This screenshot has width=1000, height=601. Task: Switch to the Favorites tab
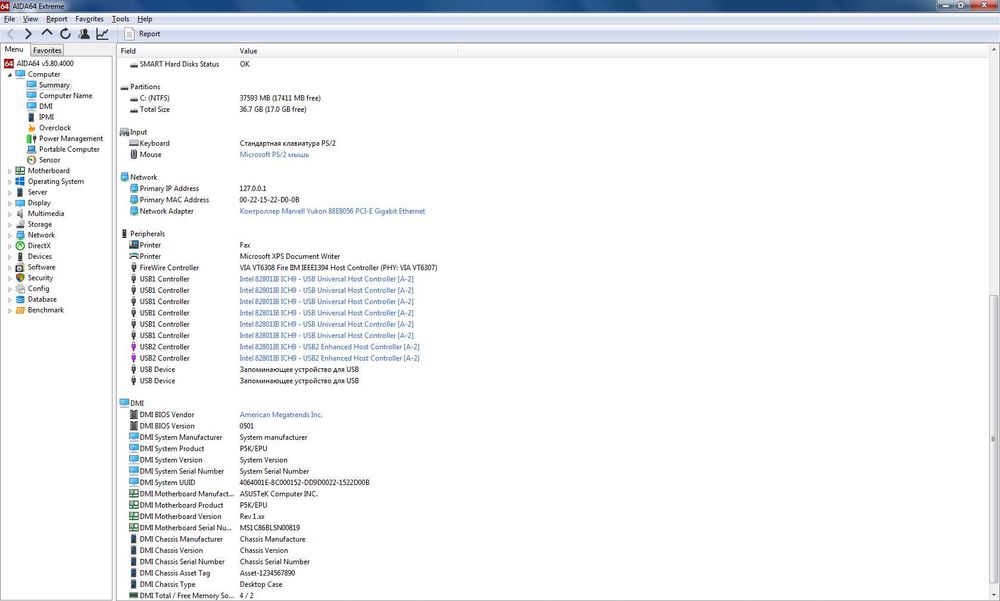point(47,50)
